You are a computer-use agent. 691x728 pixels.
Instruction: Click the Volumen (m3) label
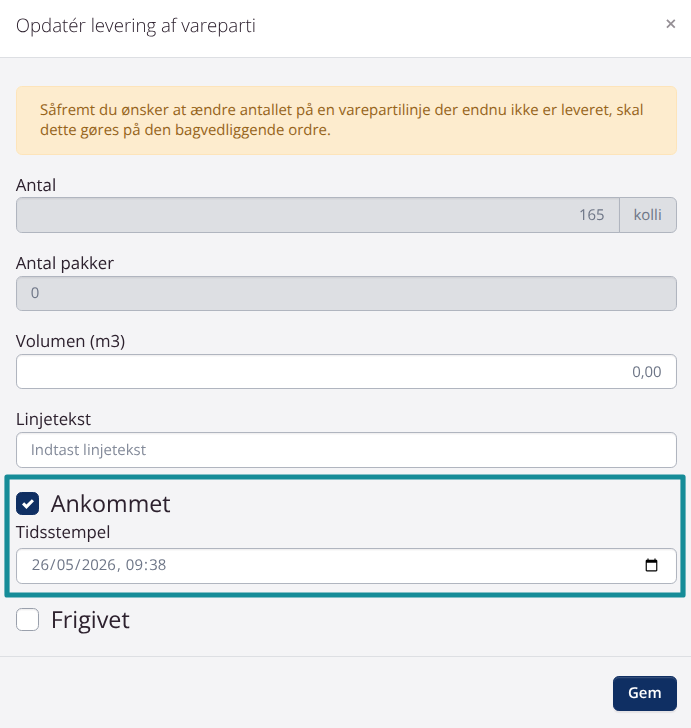tap(71, 341)
